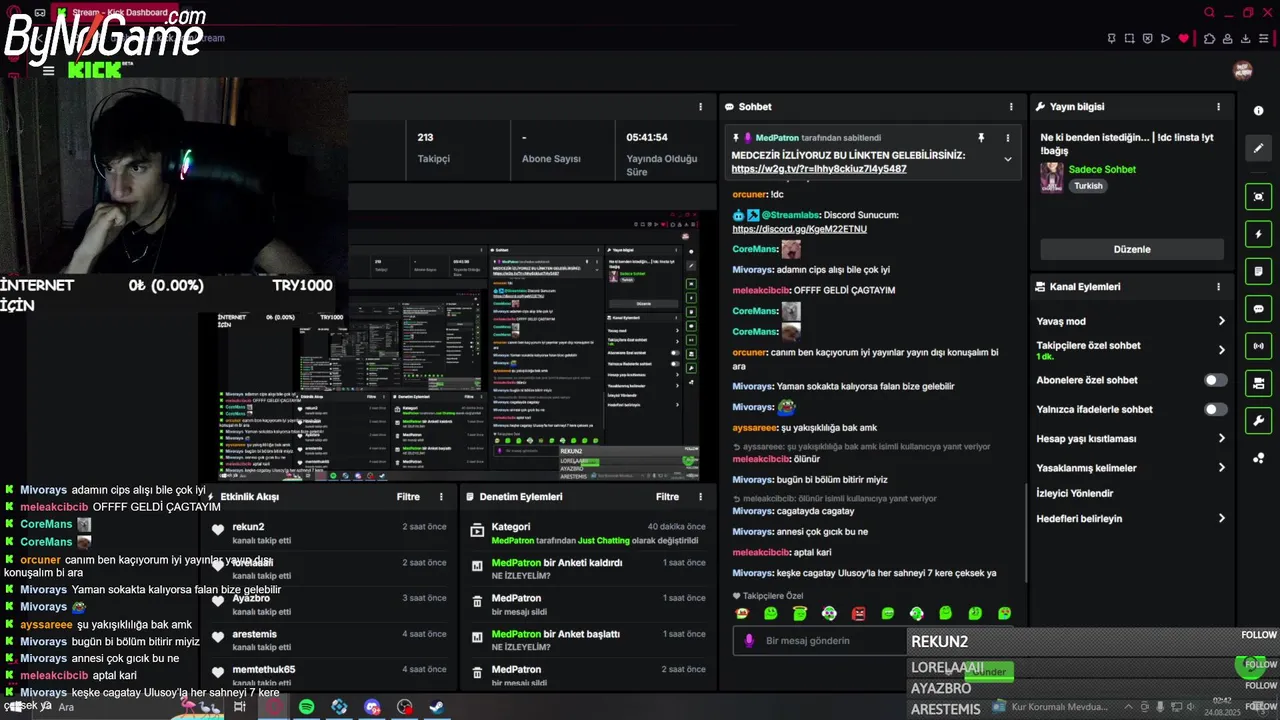Open Etkinlik Akışı Filtre dropdown
The width and height of the screenshot is (1280, 720).
coord(408,496)
